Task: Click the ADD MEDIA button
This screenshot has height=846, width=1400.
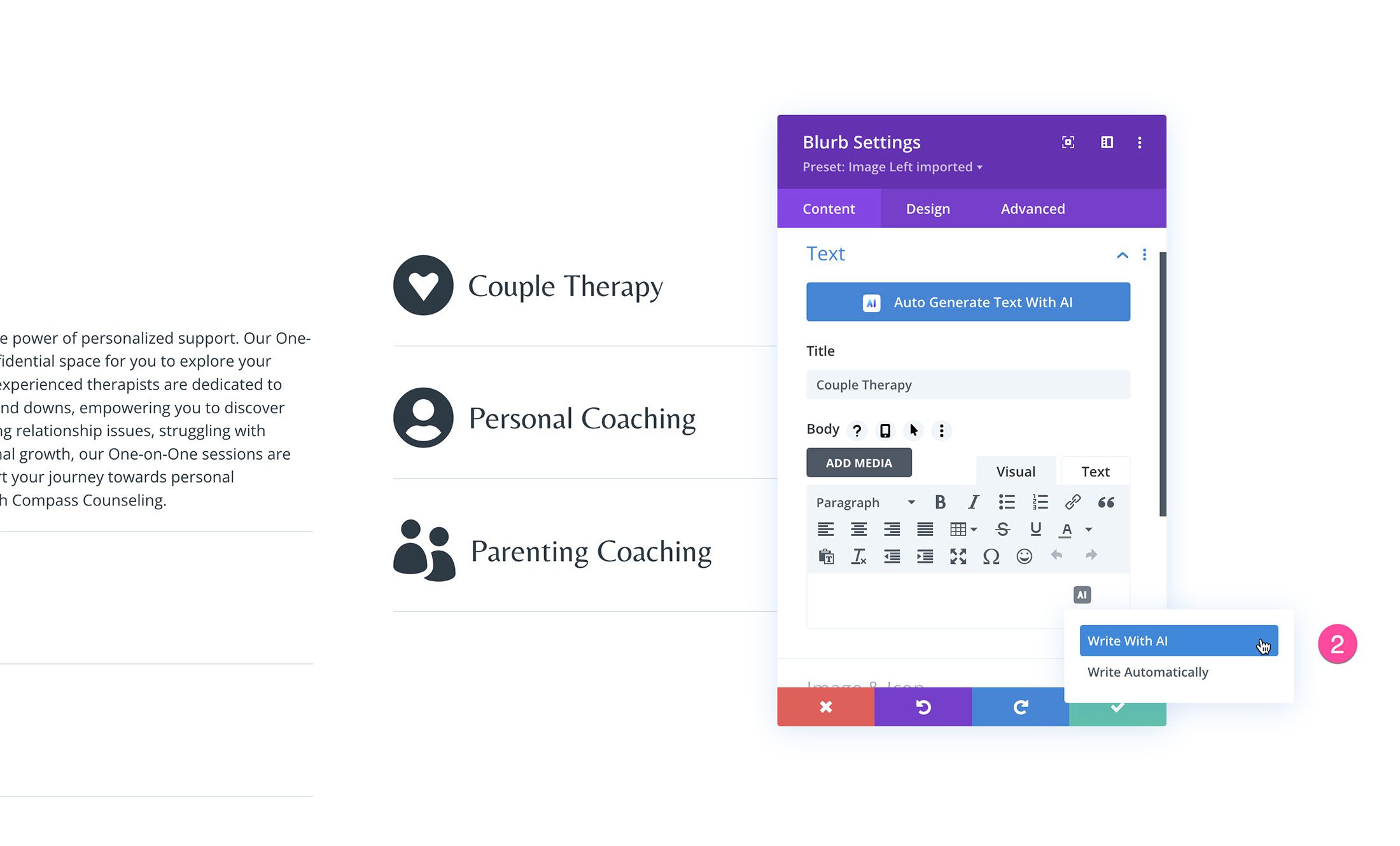Action: point(858,462)
